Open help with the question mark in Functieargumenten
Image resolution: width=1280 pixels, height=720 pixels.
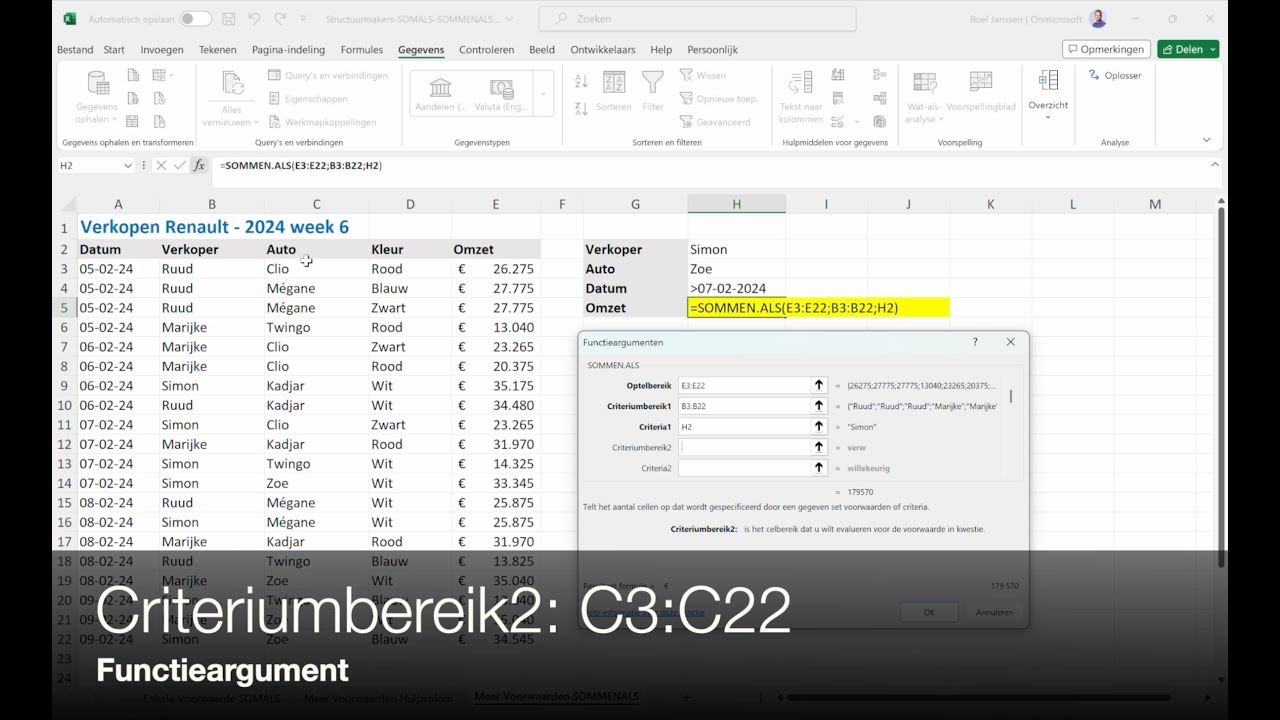[x=975, y=342]
